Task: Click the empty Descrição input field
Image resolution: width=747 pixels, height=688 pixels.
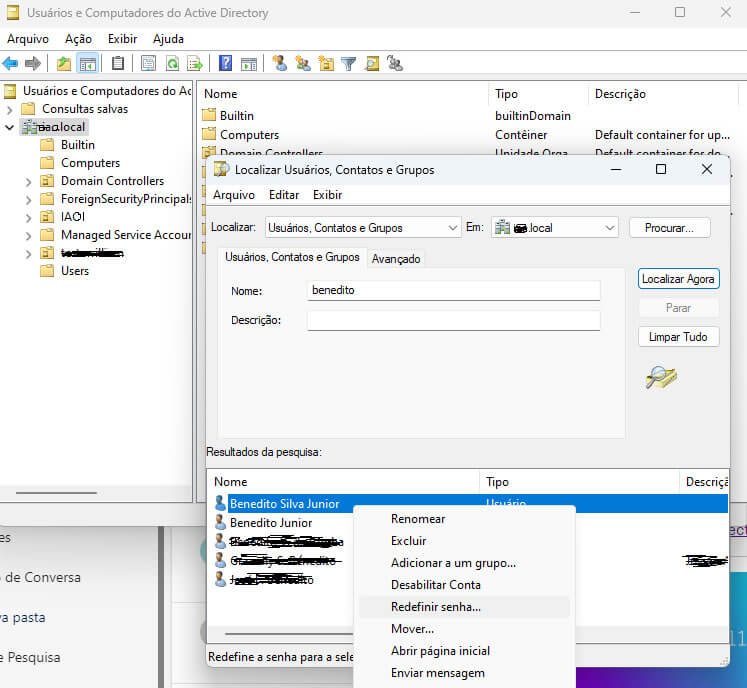Action: [x=454, y=320]
